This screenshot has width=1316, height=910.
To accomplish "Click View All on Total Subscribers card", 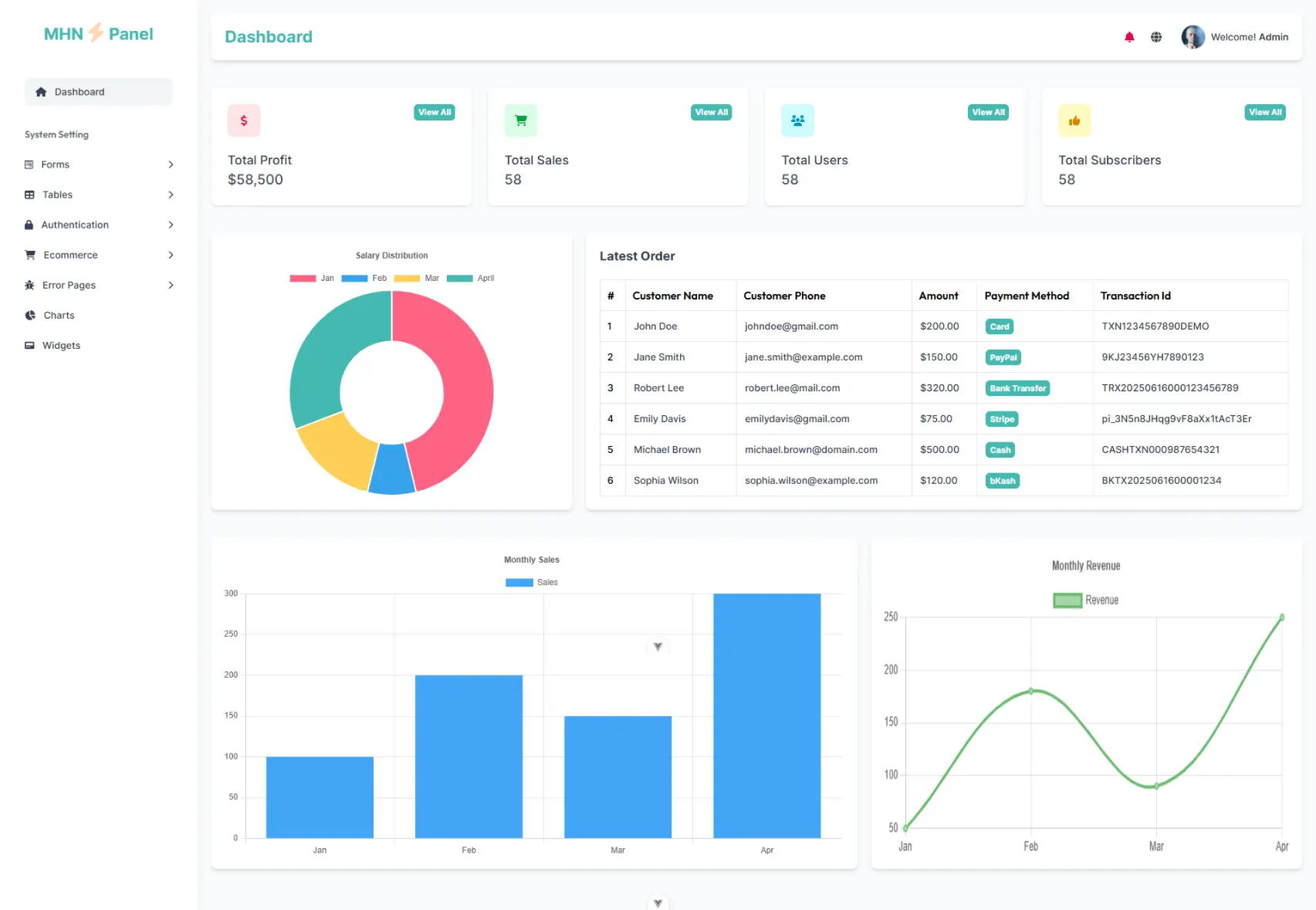I will 1265,113.
